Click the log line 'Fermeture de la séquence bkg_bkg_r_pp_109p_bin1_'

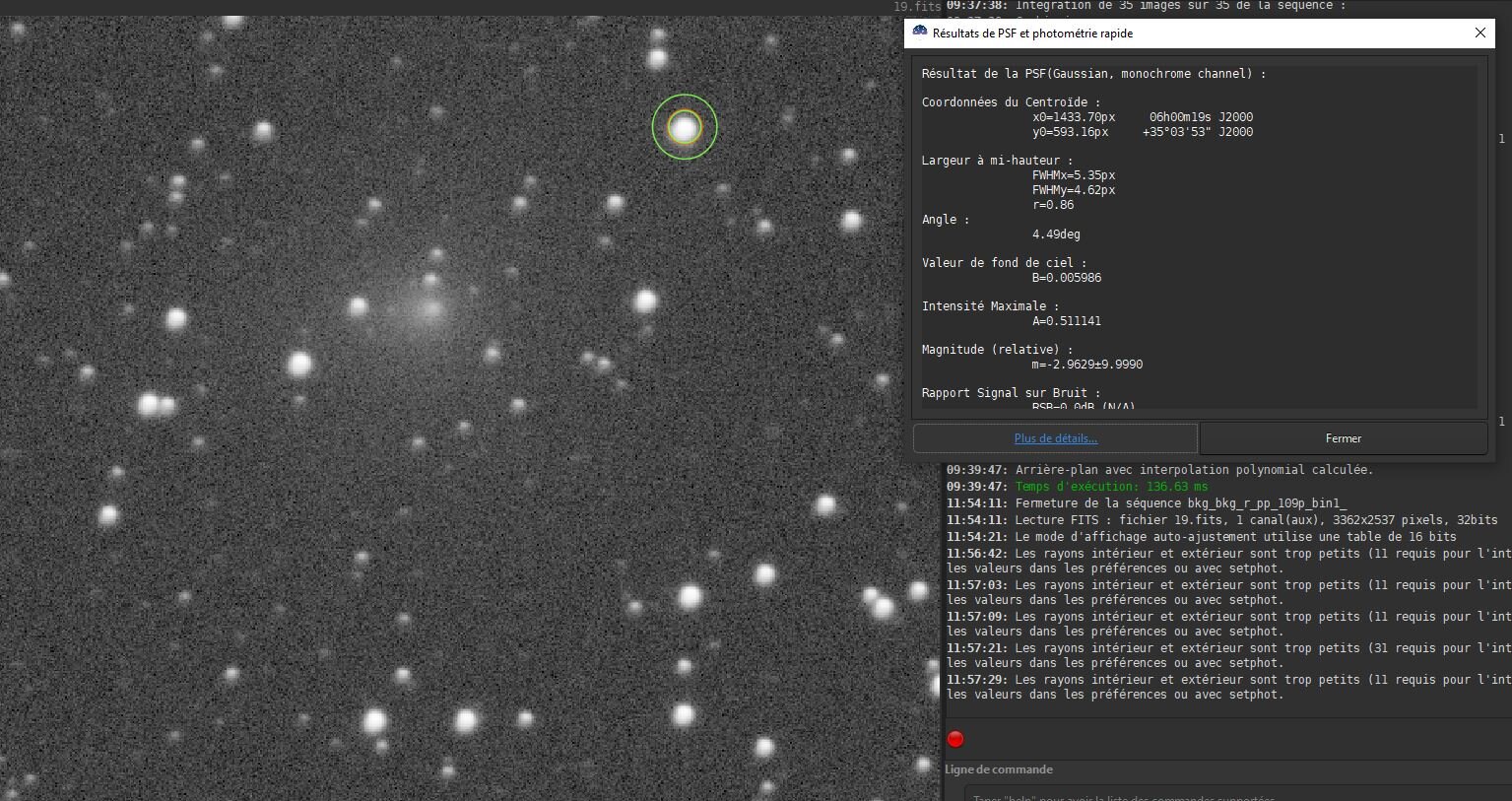click(x=1180, y=503)
